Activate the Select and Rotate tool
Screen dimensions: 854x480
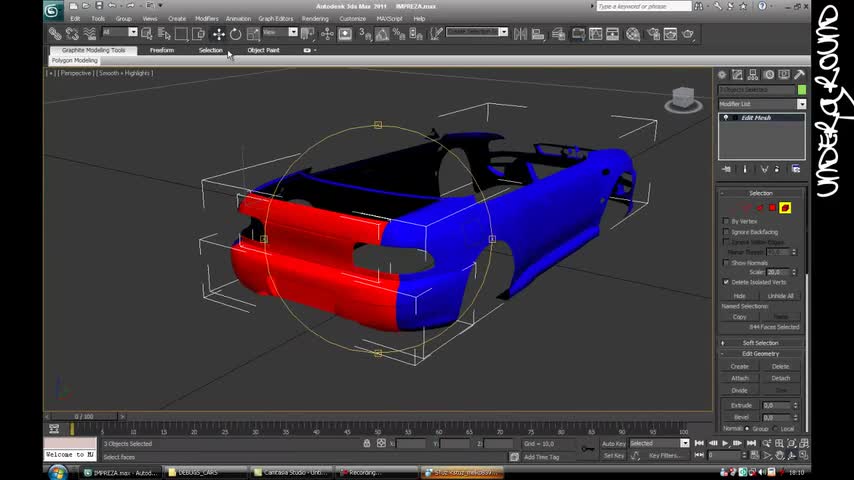(235, 34)
